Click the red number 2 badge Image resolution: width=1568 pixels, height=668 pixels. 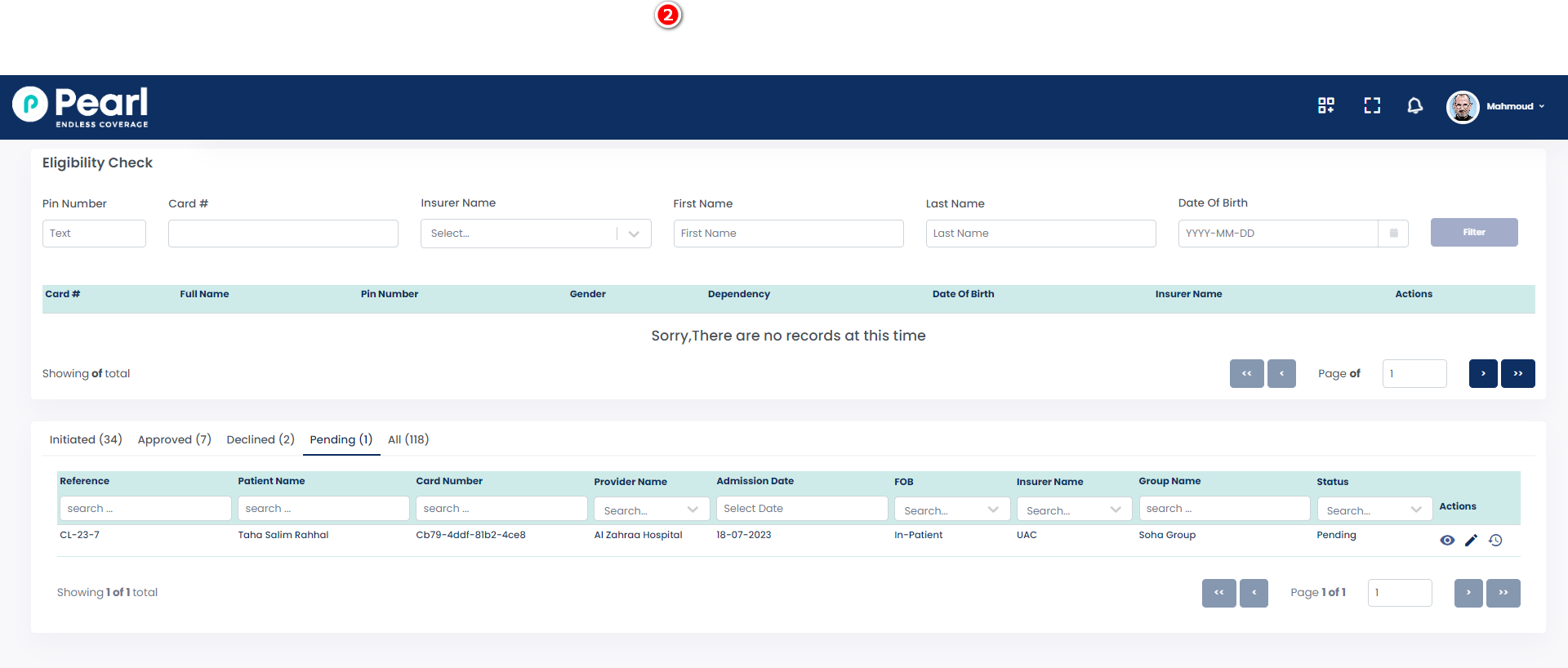pyautogui.click(x=668, y=15)
